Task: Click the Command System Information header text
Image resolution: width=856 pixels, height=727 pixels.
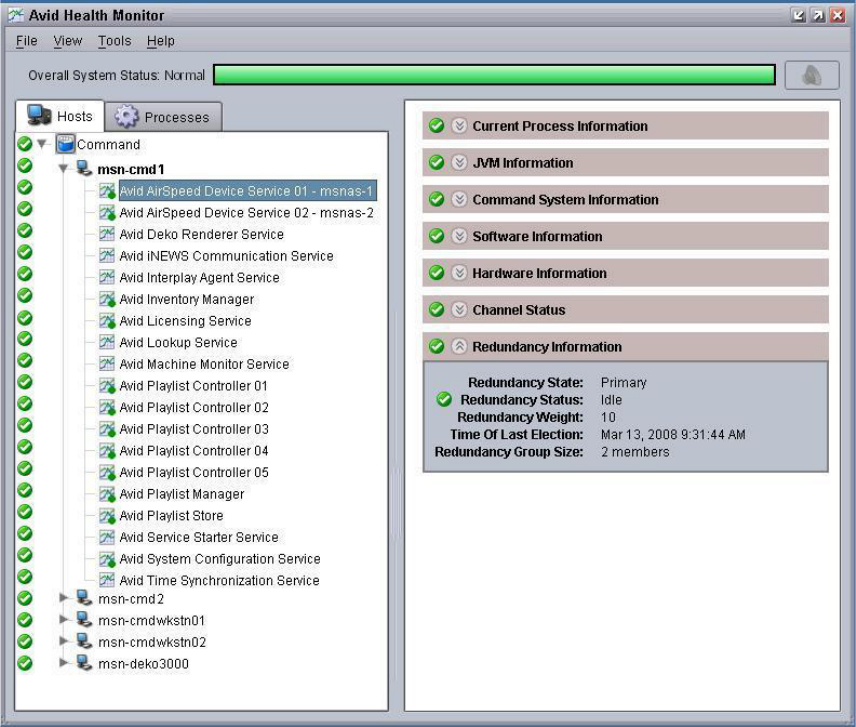Action: pyautogui.click(x=565, y=200)
